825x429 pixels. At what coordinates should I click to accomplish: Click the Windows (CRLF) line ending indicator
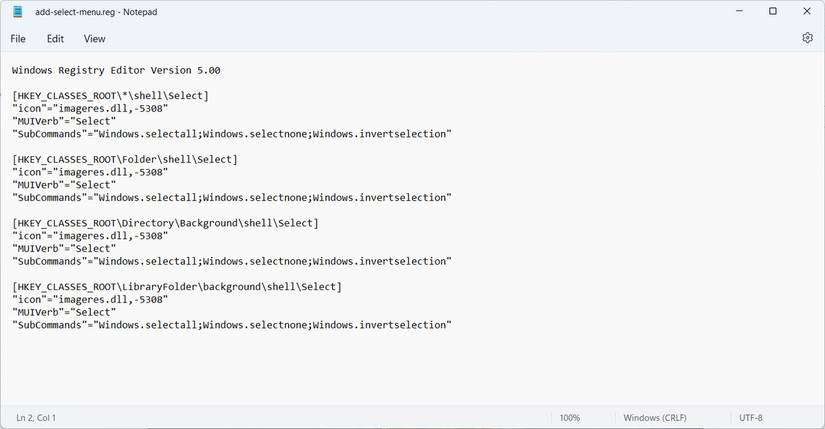pyautogui.click(x=655, y=417)
